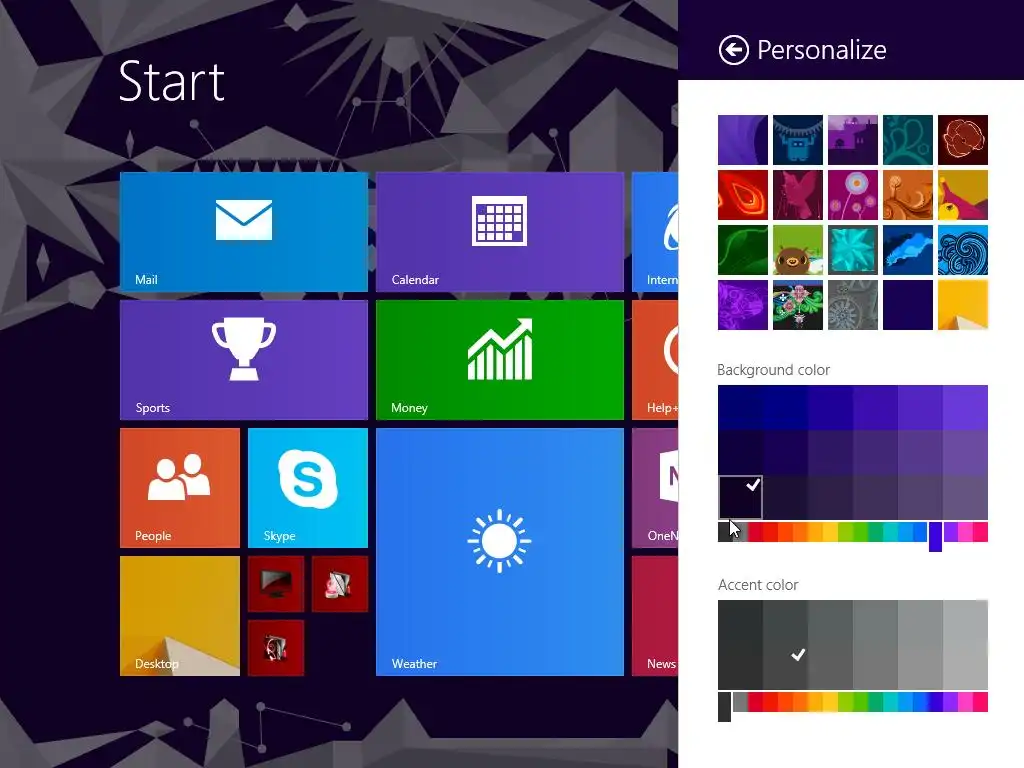Choose the dark green leaf background thumbnail
This screenshot has height=768, width=1024.
click(743, 250)
